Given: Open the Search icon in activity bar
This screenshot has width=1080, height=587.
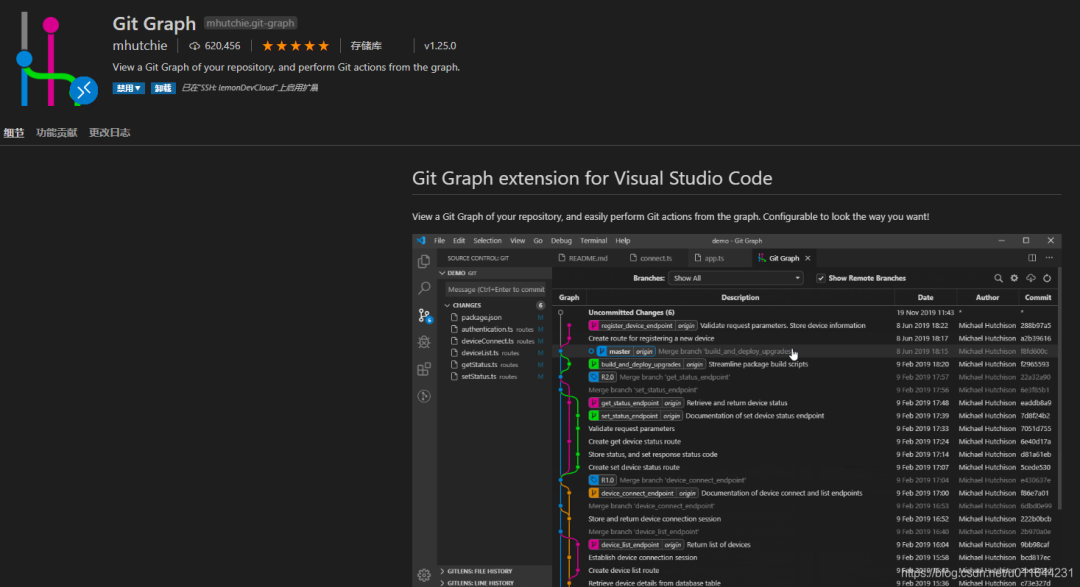Looking at the screenshot, I should (424, 288).
